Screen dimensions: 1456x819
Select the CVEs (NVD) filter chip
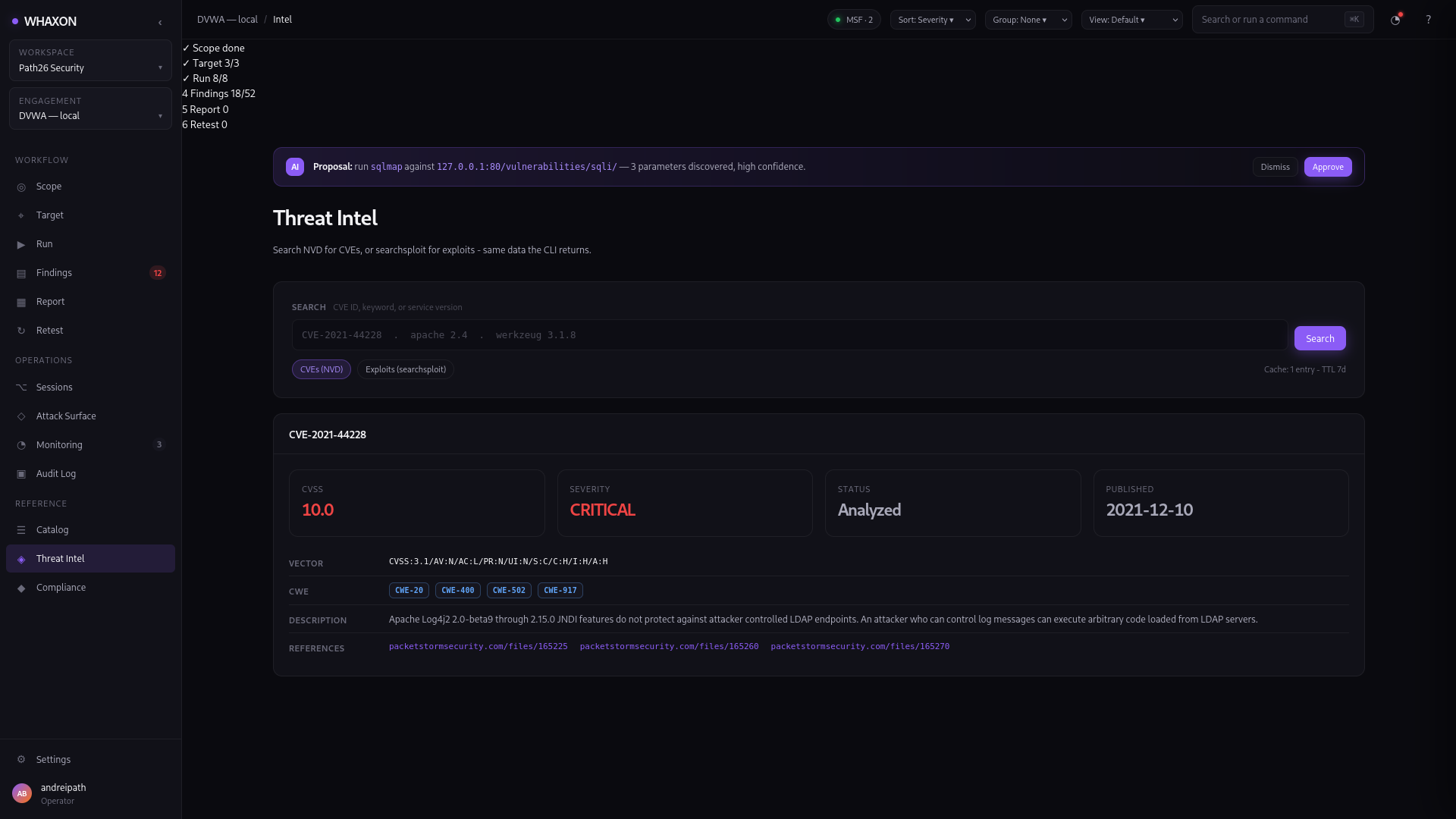(322, 369)
